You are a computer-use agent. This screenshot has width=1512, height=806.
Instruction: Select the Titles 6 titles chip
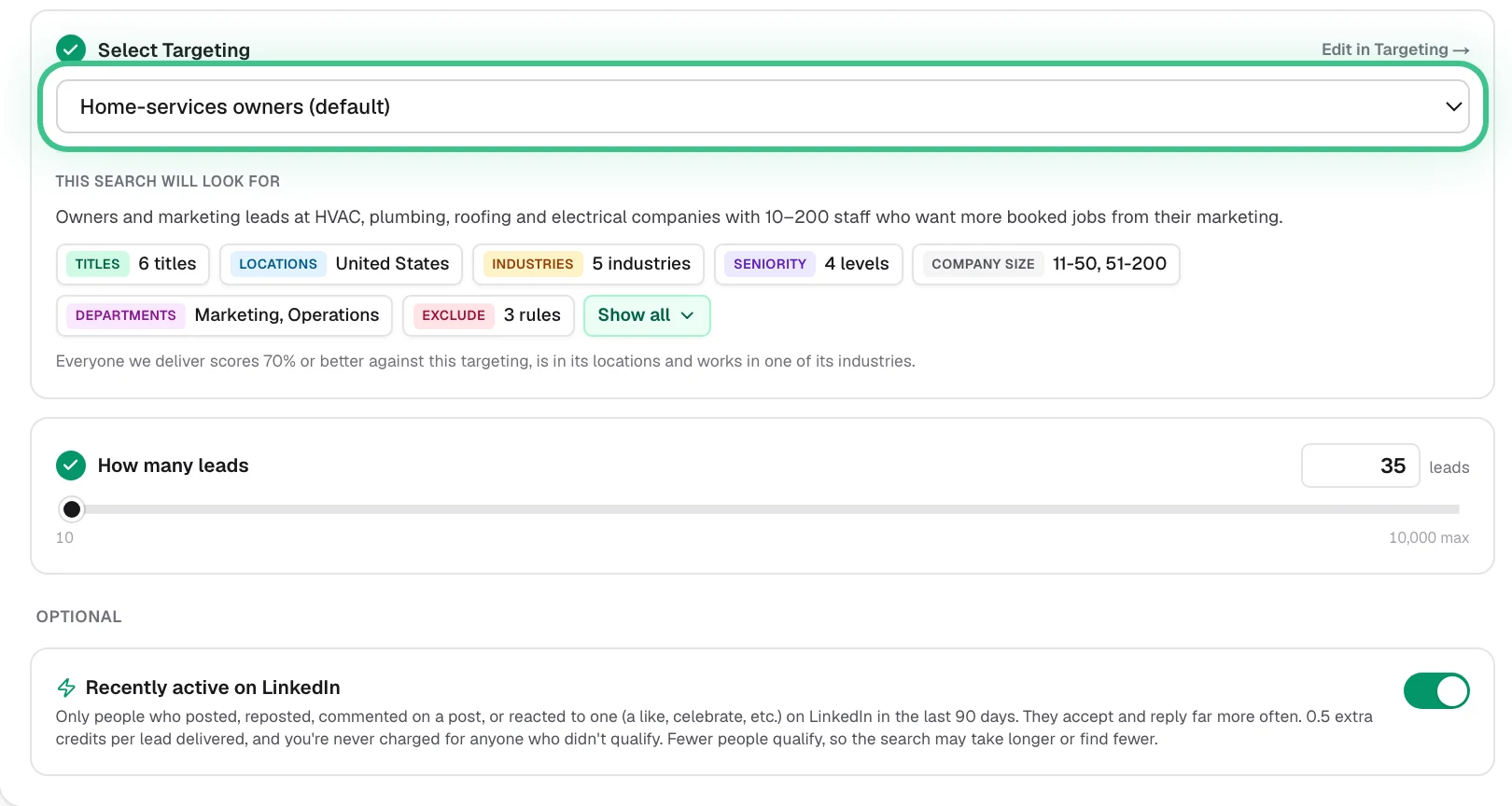point(133,264)
